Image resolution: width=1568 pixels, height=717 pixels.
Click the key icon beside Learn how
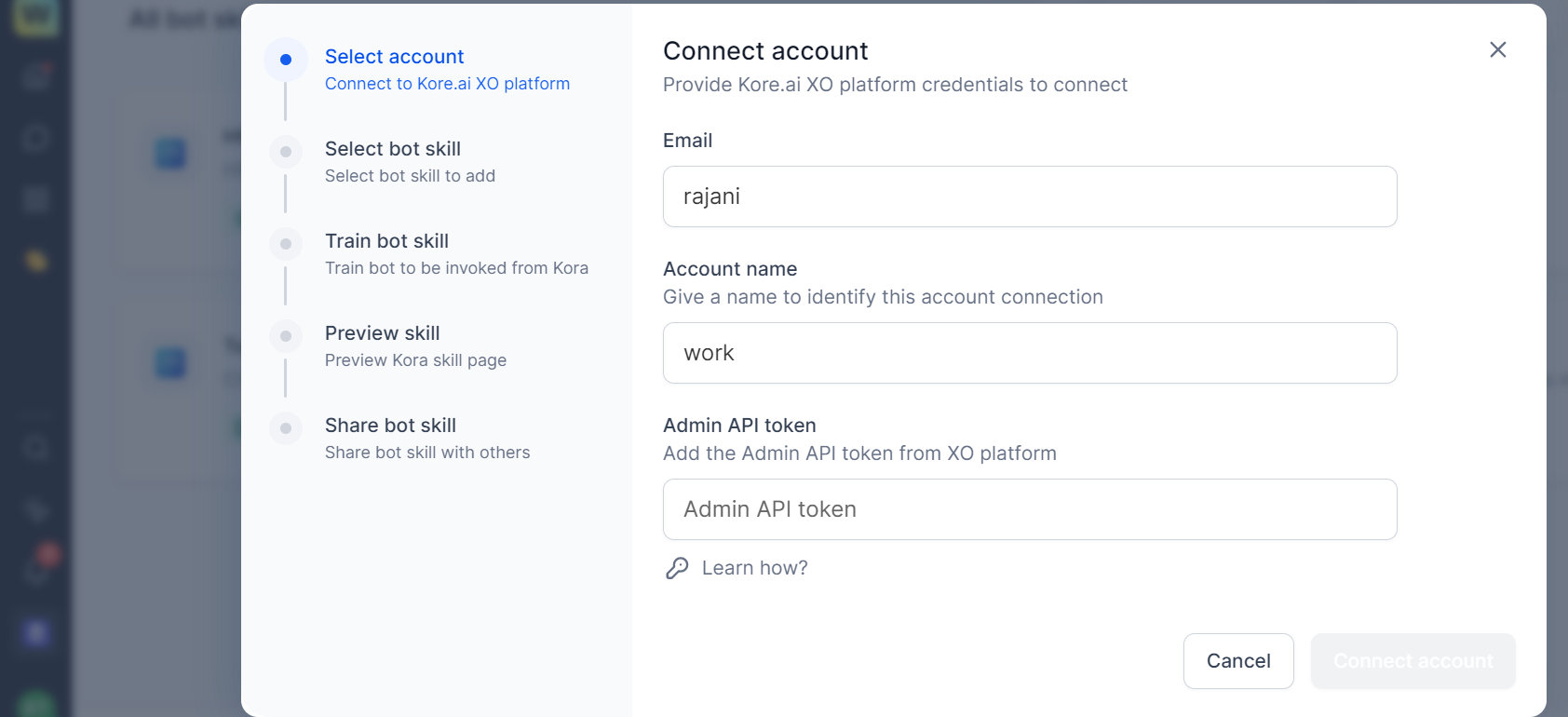(677, 568)
